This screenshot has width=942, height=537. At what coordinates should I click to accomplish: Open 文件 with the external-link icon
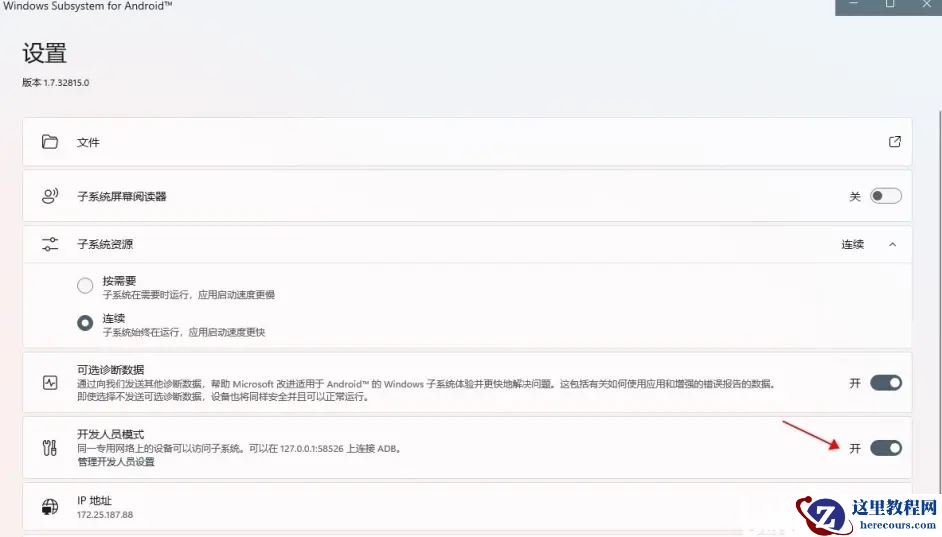tap(895, 142)
